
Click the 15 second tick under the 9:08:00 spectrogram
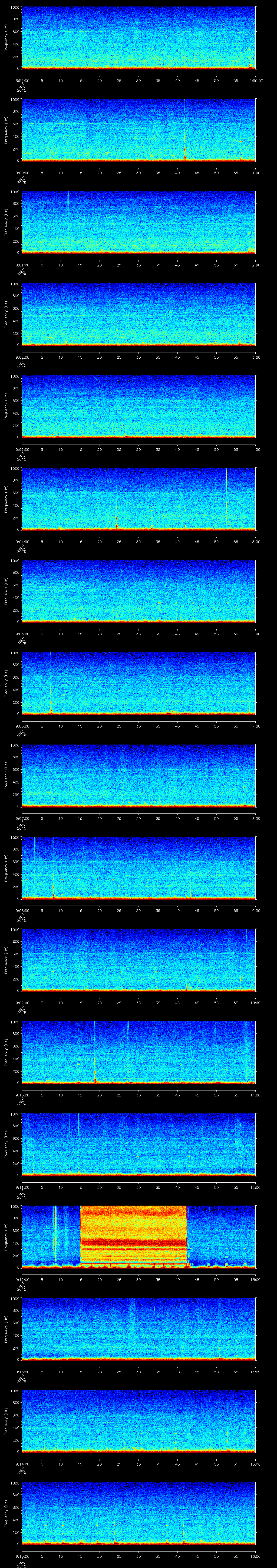pyautogui.click(x=80, y=910)
